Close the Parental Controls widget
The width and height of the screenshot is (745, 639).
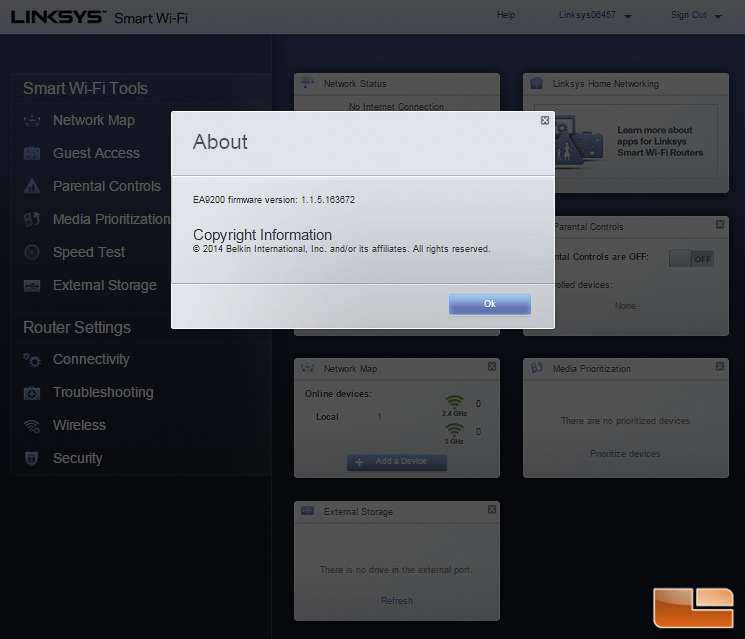(720, 224)
